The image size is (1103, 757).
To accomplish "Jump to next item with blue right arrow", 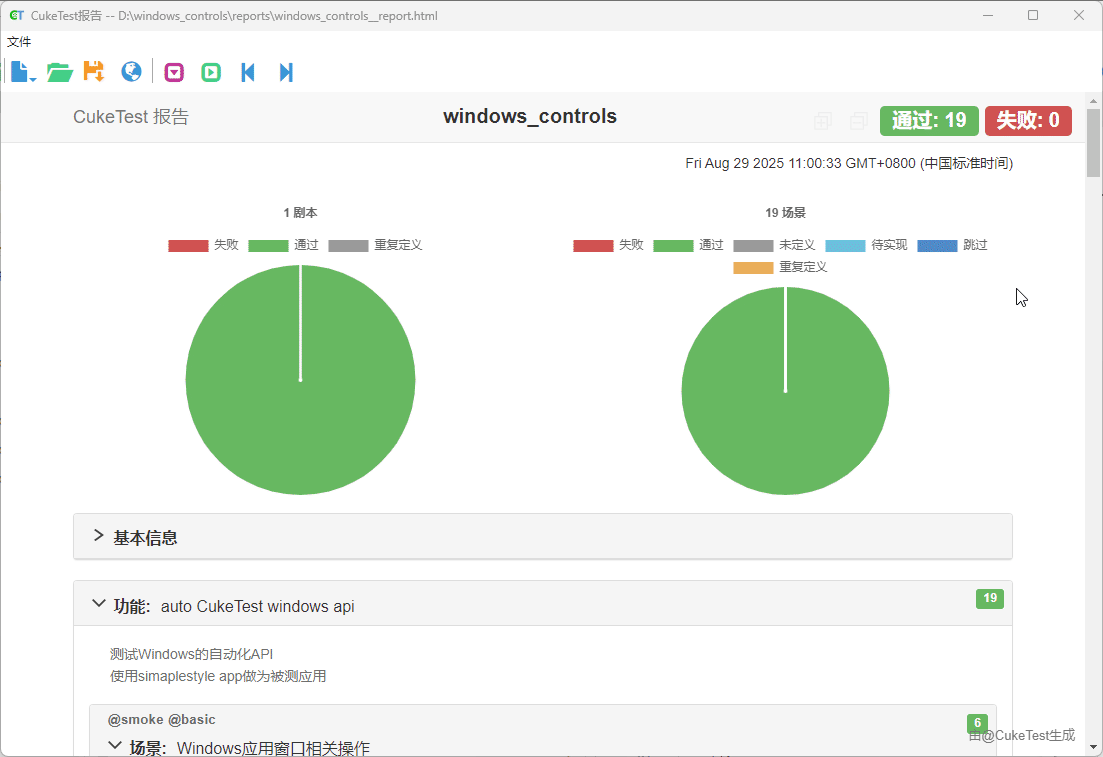I will 286,72.
